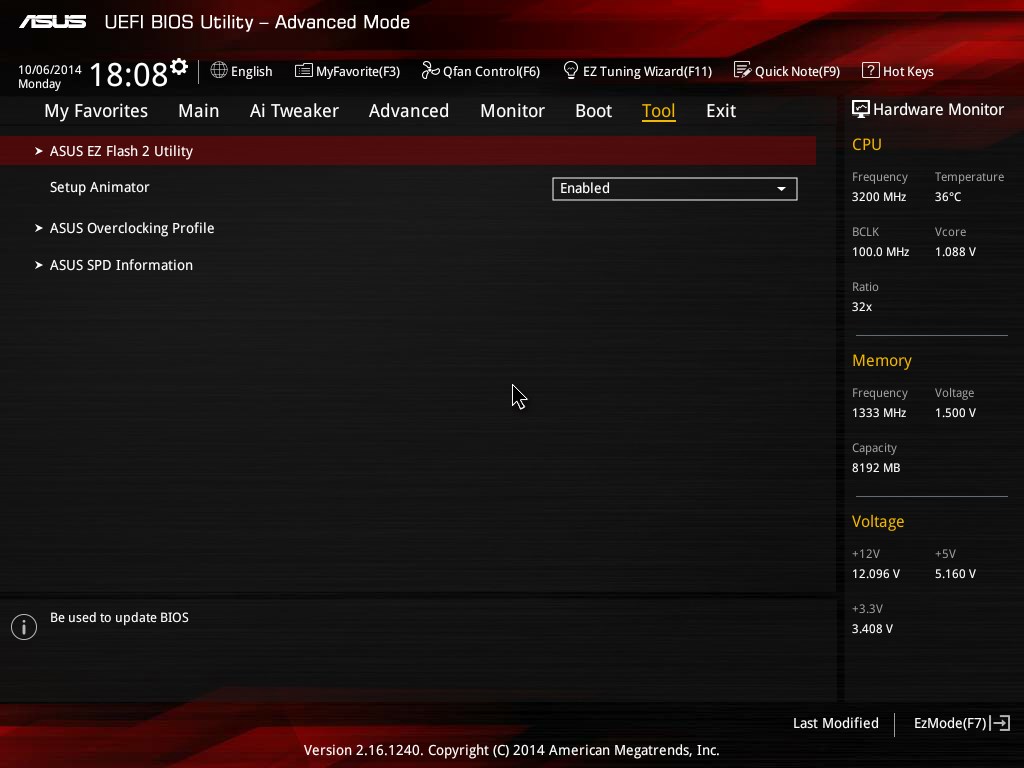This screenshot has width=1024, height=768.
Task: Click the Setup Animator dropdown arrow
Action: pyautogui.click(x=781, y=189)
